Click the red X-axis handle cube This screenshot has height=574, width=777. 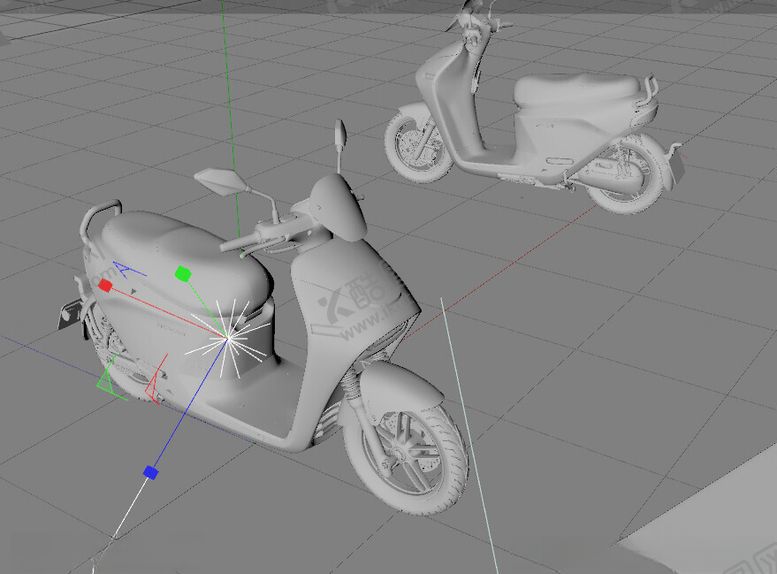[105, 285]
